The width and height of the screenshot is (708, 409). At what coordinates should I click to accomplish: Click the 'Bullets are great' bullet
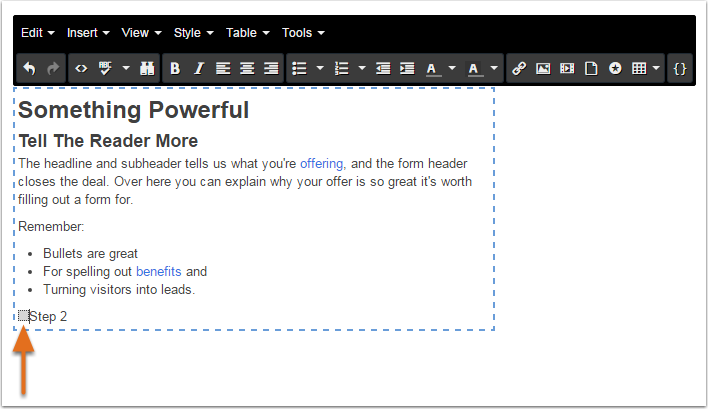90,254
